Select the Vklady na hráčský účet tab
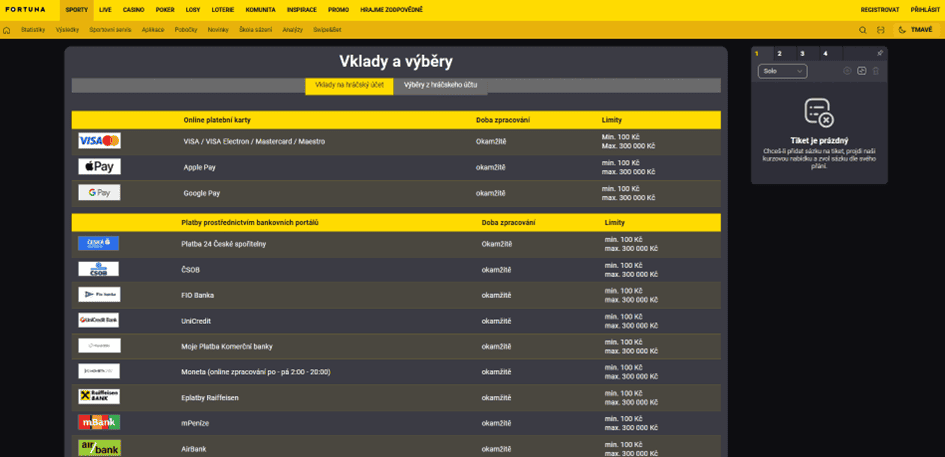 [350, 86]
